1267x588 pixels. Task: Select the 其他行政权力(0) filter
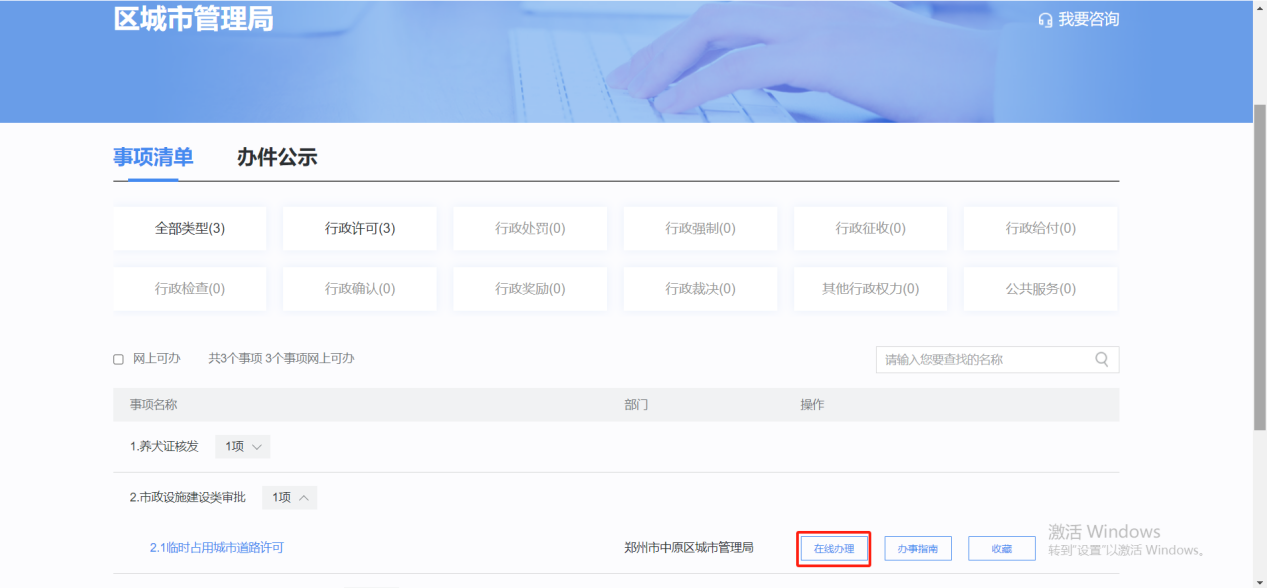tap(870, 288)
